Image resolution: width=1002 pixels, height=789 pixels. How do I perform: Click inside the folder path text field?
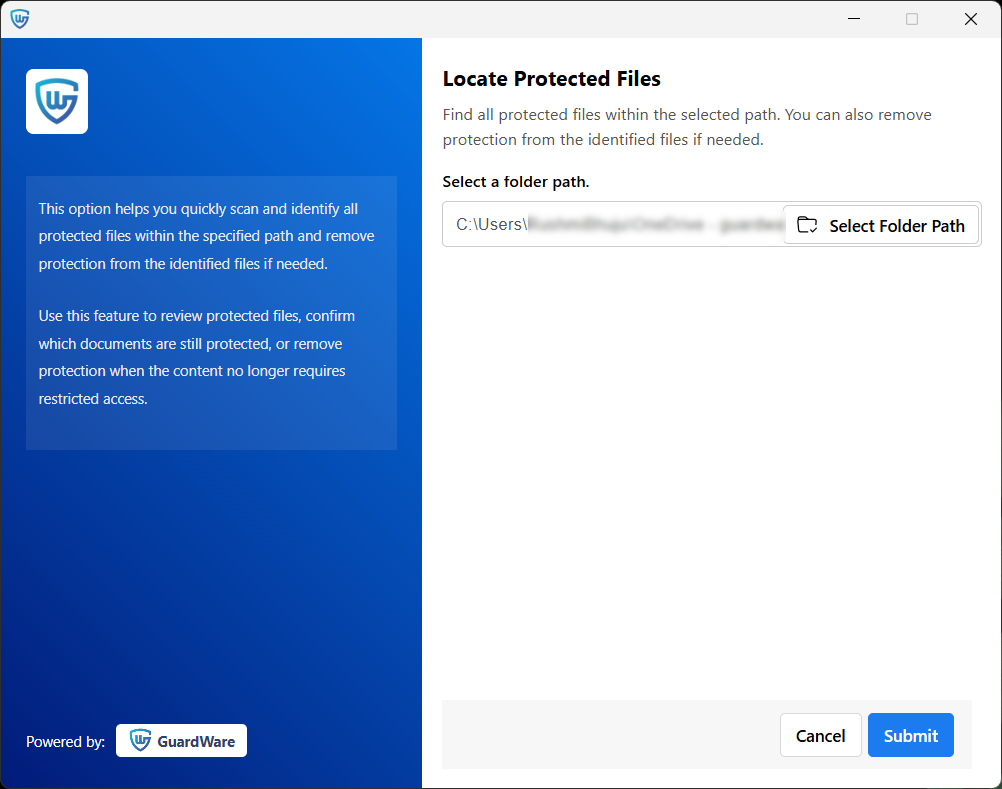[x=610, y=225]
